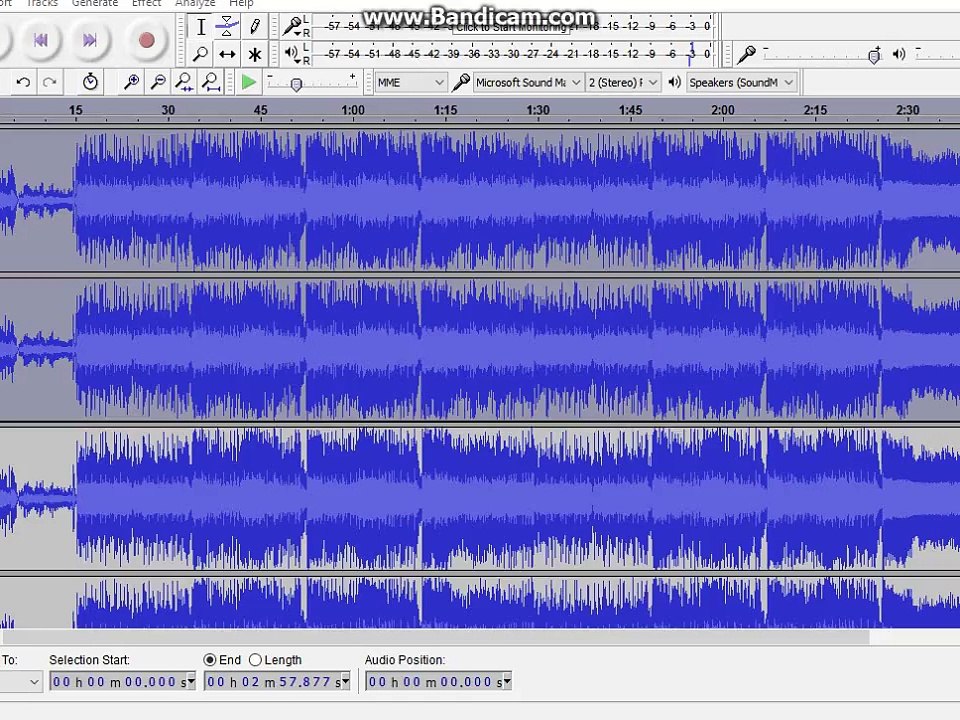Click Fit Selection zoom icon
Viewport: 960px width, 720px height.
point(184,81)
